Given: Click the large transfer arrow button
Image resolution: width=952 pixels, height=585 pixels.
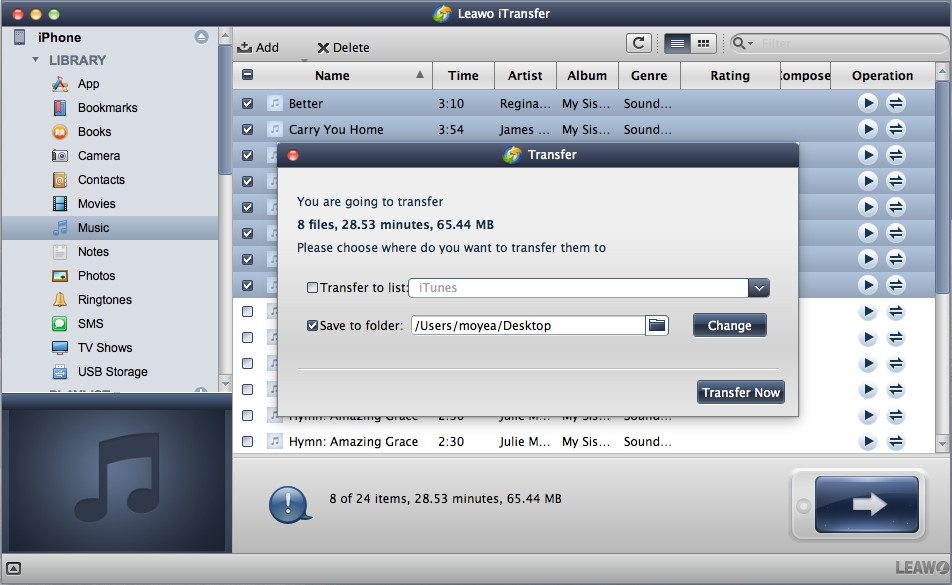Looking at the screenshot, I should click(x=867, y=505).
